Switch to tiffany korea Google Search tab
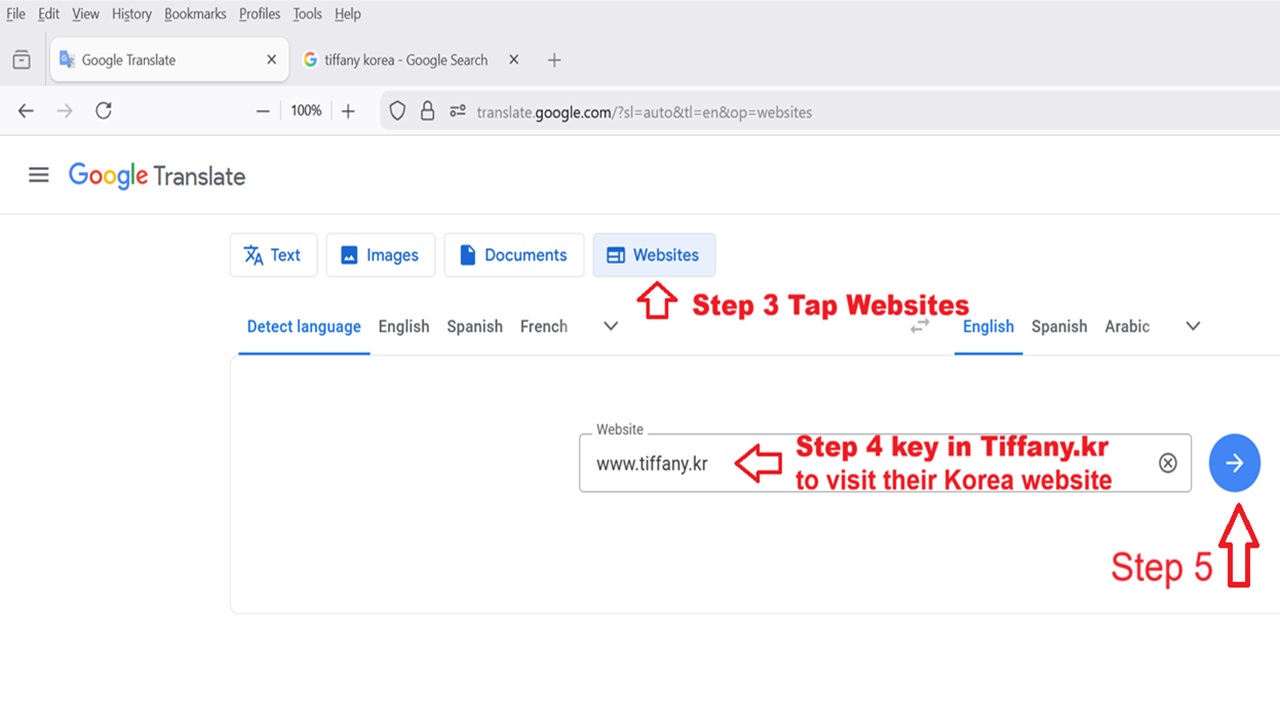The width and height of the screenshot is (1280, 720). pyautogui.click(x=405, y=60)
